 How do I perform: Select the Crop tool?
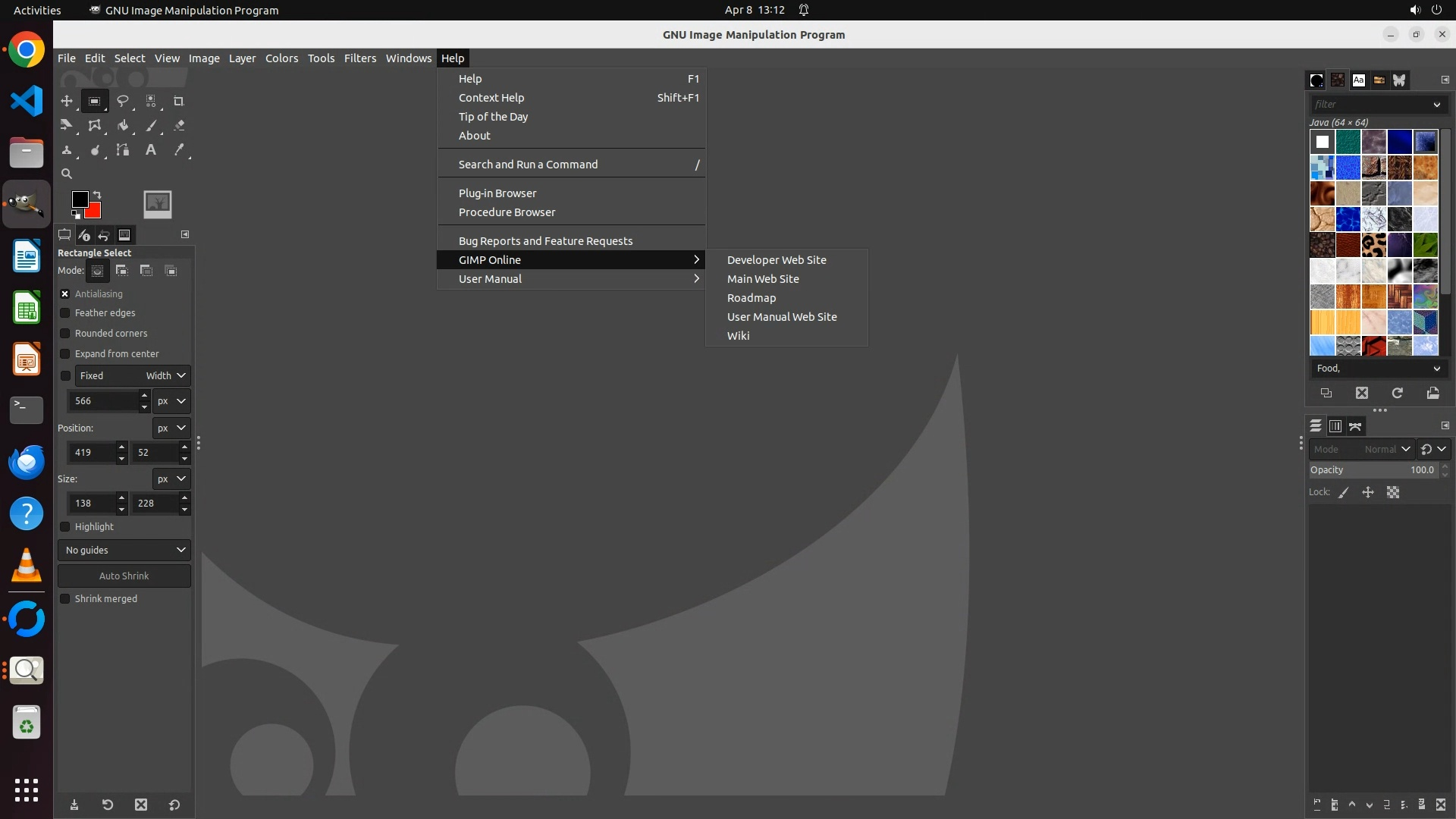pyautogui.click(x=179, y=101)
